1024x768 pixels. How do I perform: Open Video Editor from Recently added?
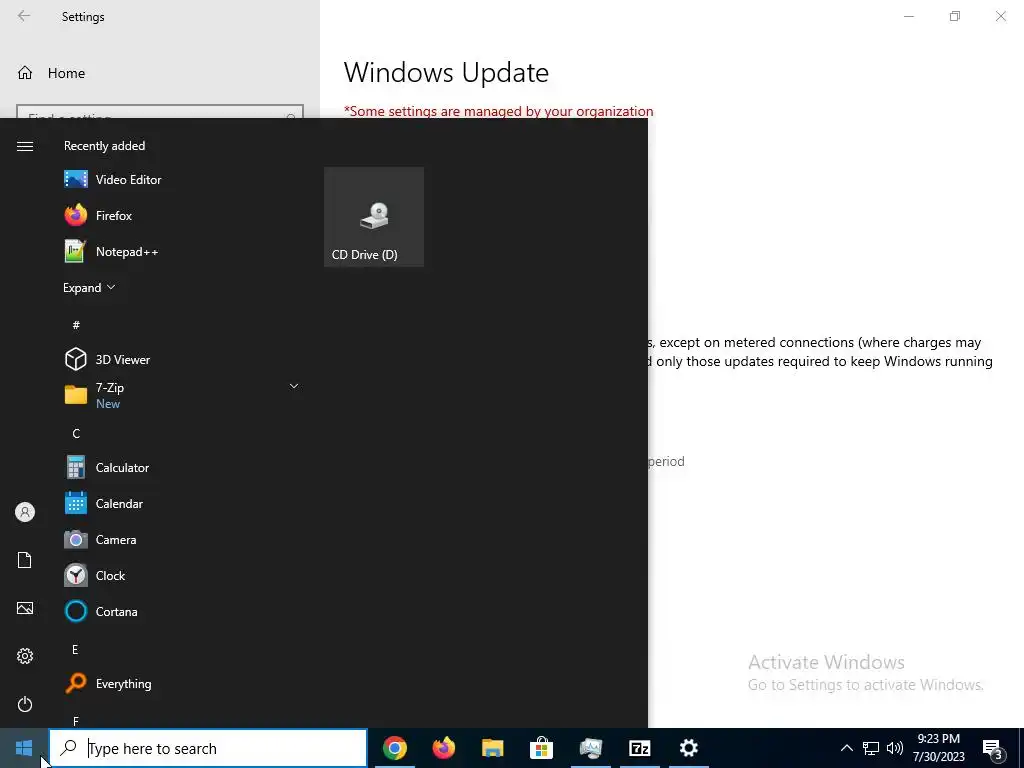click(181, 180)
